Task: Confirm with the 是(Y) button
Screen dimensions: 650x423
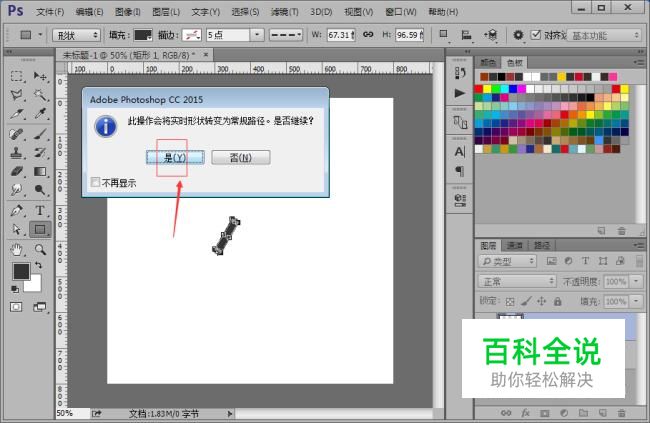Action: (x=175, y=158)
